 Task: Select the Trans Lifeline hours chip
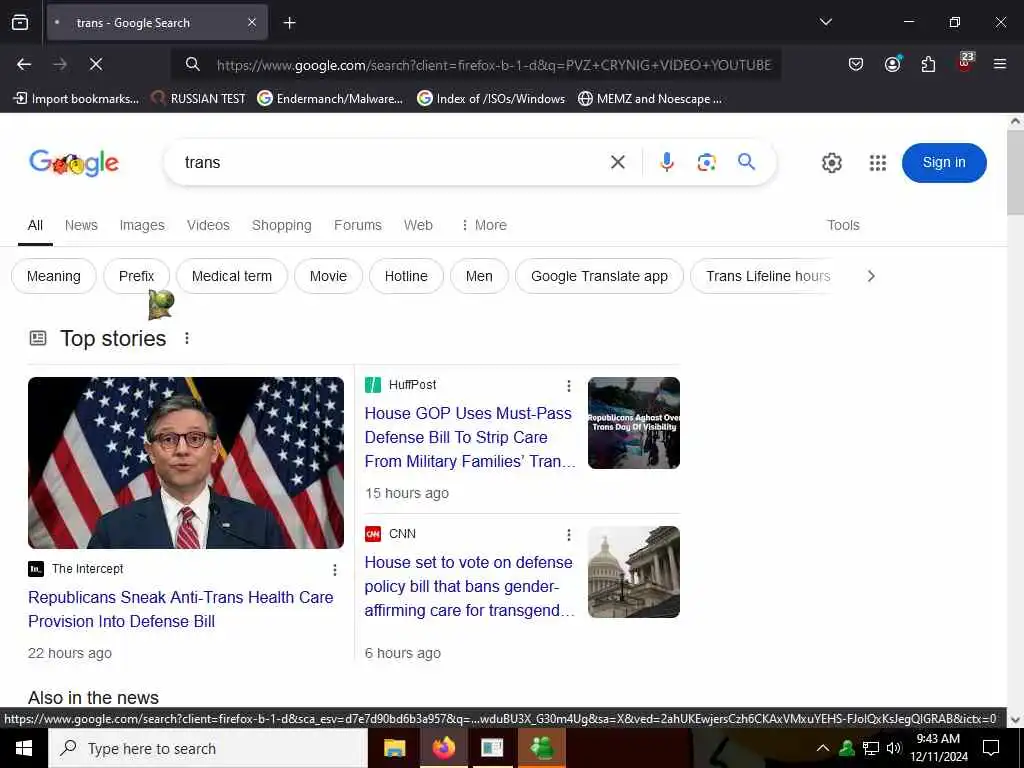tap(761, 276)
